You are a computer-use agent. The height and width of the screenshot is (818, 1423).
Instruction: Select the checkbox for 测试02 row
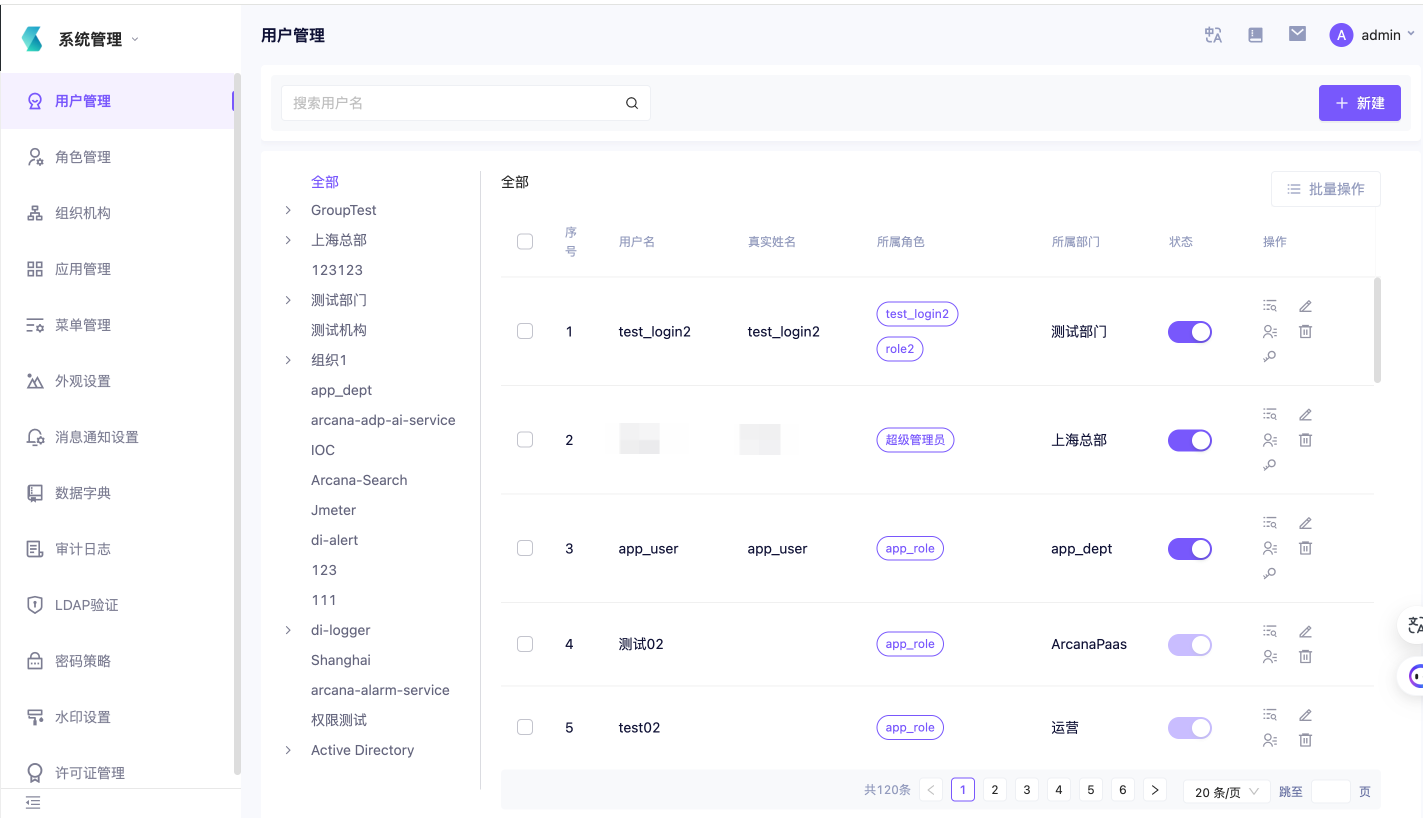(525, 644)
